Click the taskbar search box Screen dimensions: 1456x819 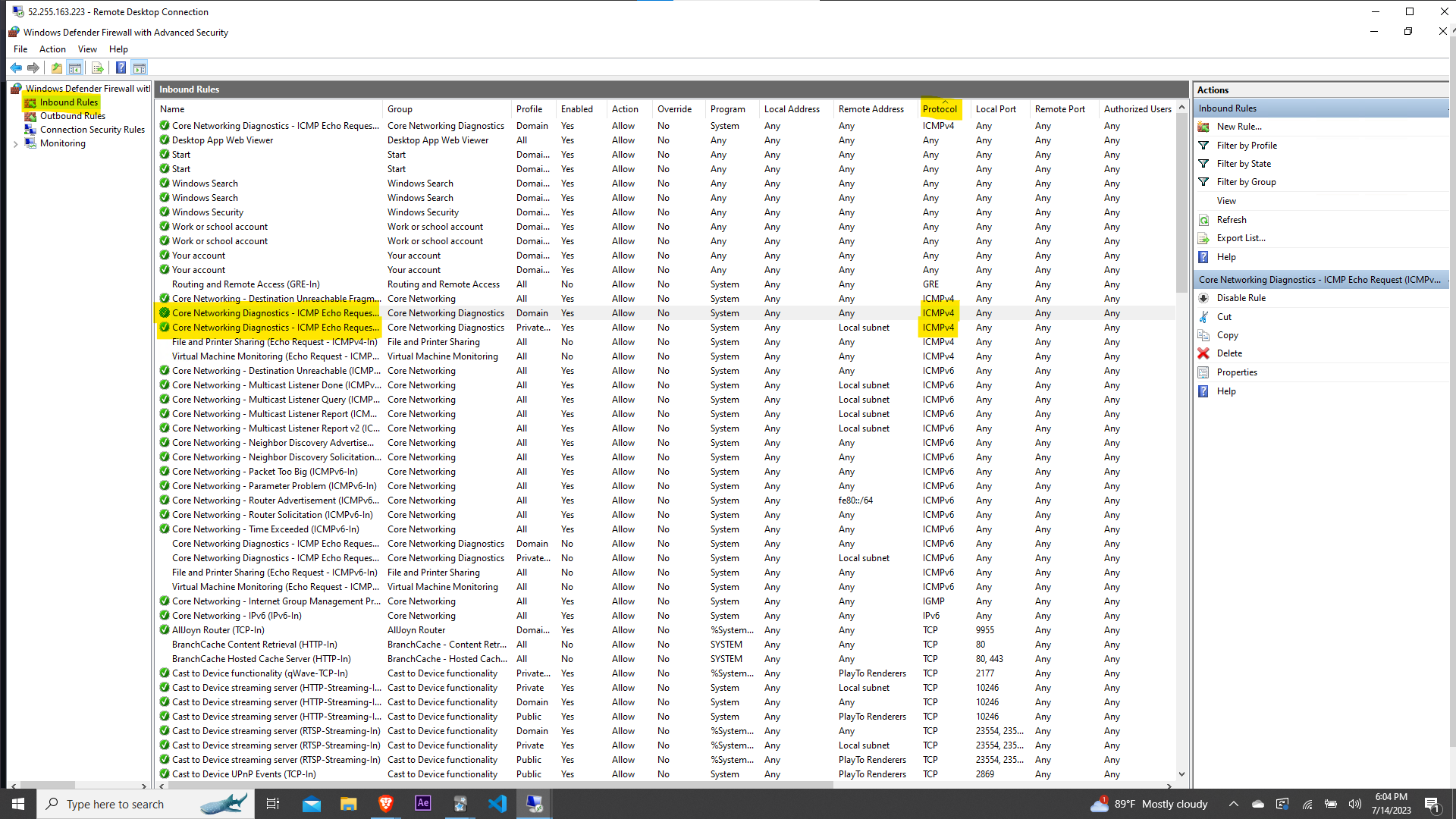(144, 804)
